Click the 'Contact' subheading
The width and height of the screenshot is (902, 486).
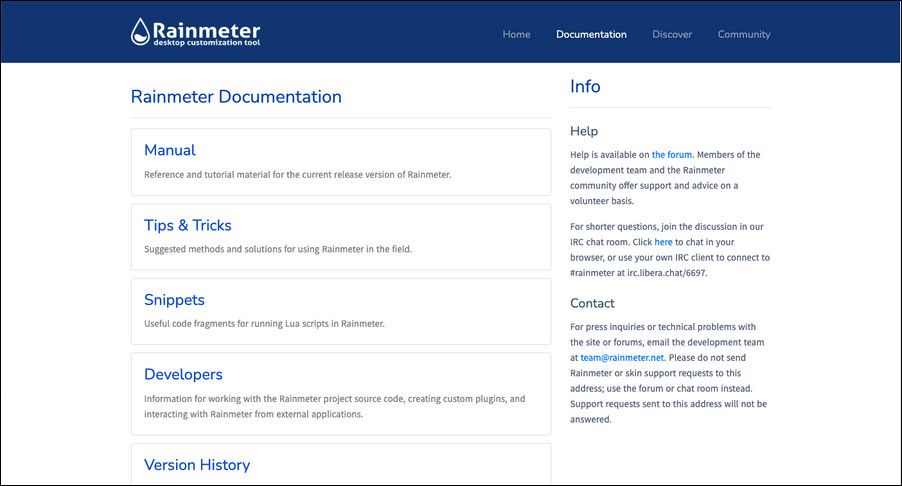(592, 303)
